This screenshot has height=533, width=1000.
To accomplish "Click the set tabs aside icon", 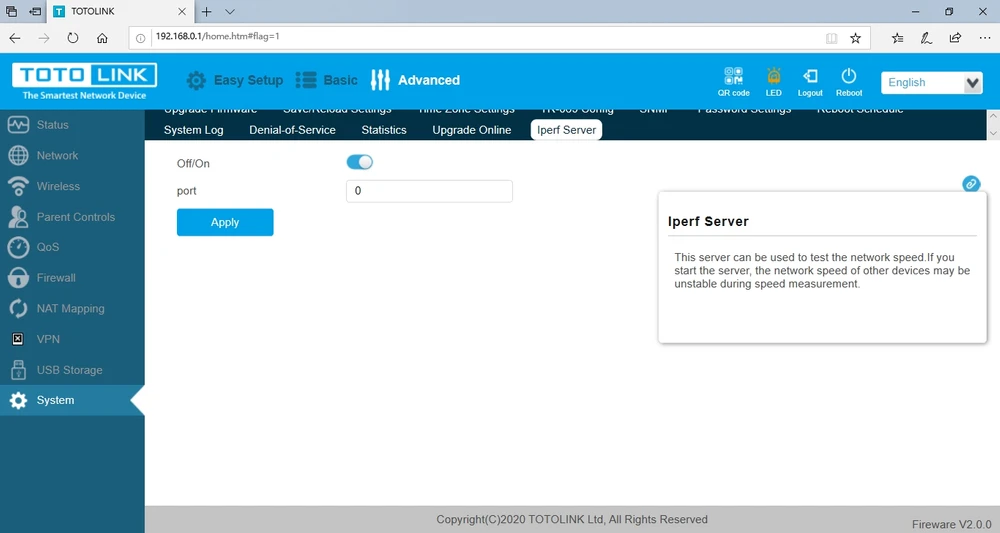I will [35, 11].
